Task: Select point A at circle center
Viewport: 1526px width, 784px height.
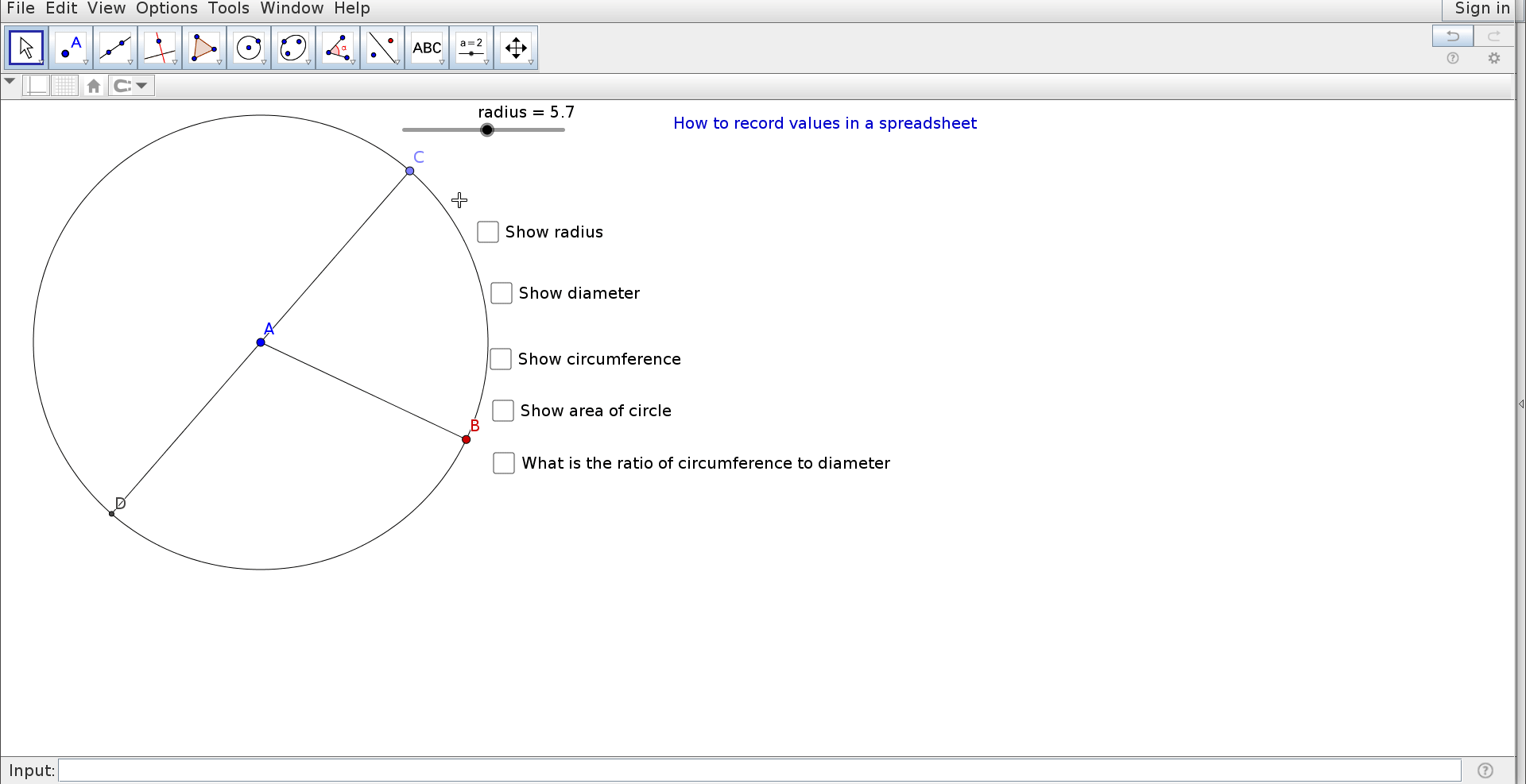Action: point(261,342)
